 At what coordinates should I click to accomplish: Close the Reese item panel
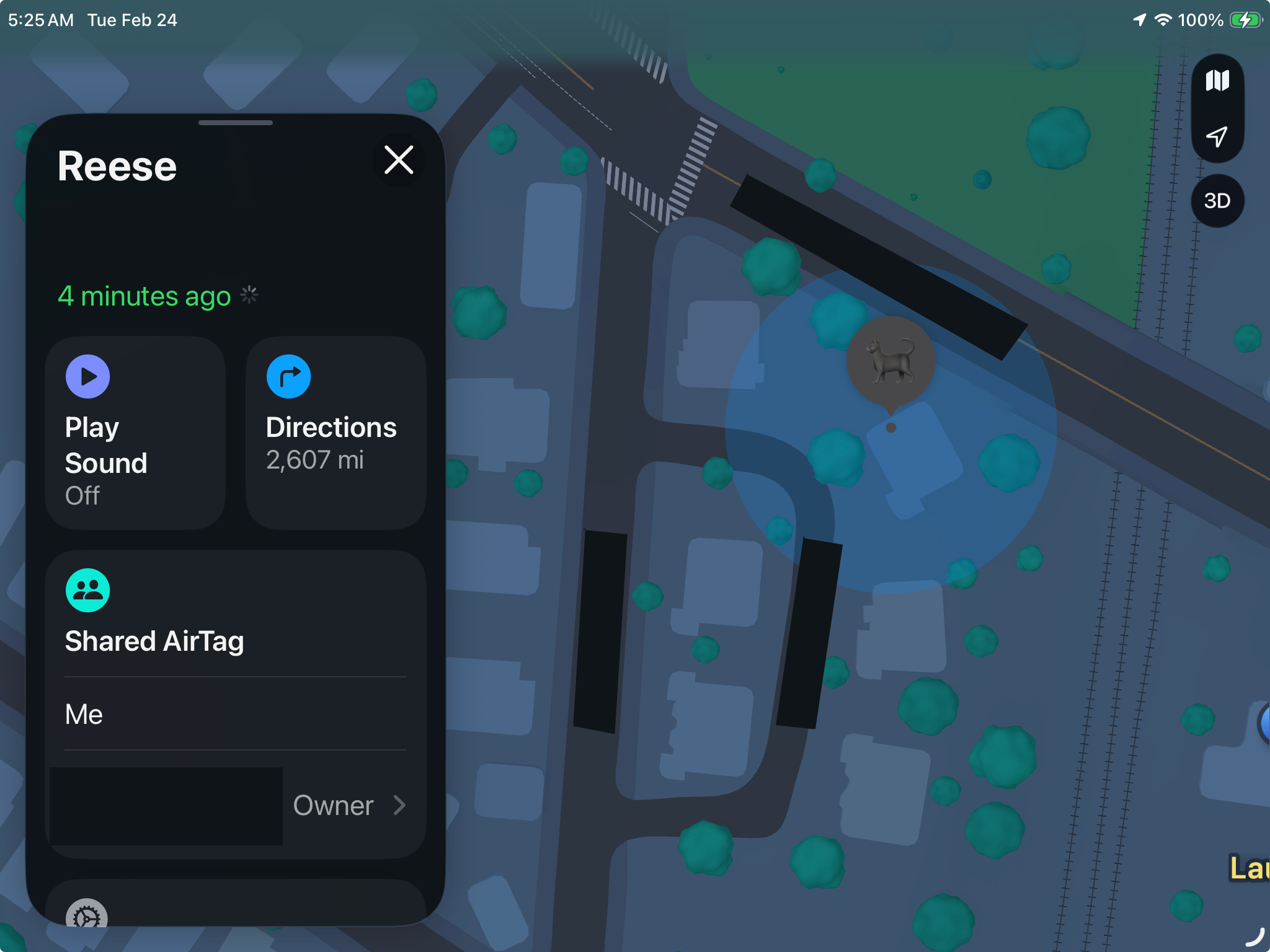(399, 160)
